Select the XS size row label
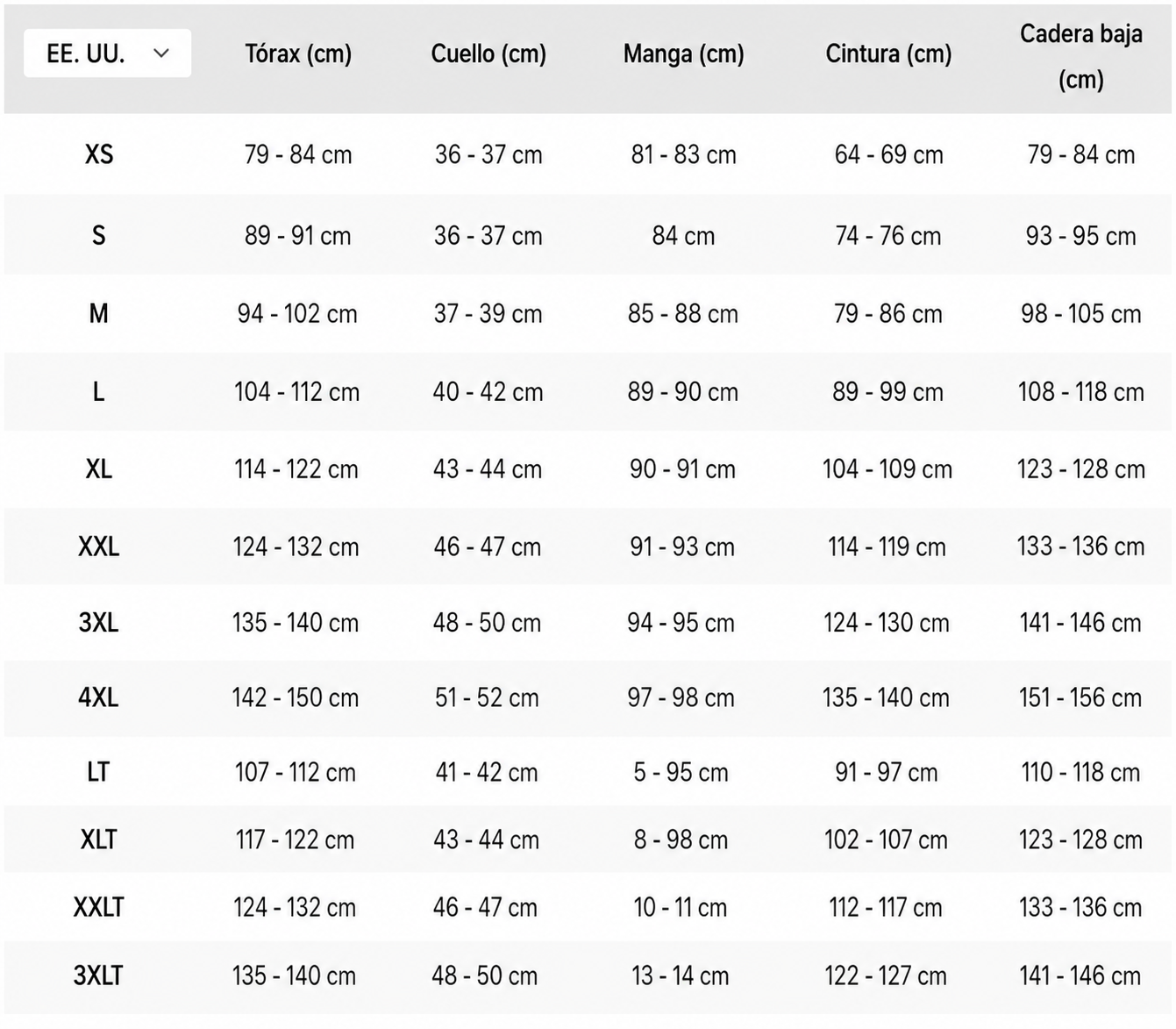Viewport: 1176px width, 1029px height. 99,155
